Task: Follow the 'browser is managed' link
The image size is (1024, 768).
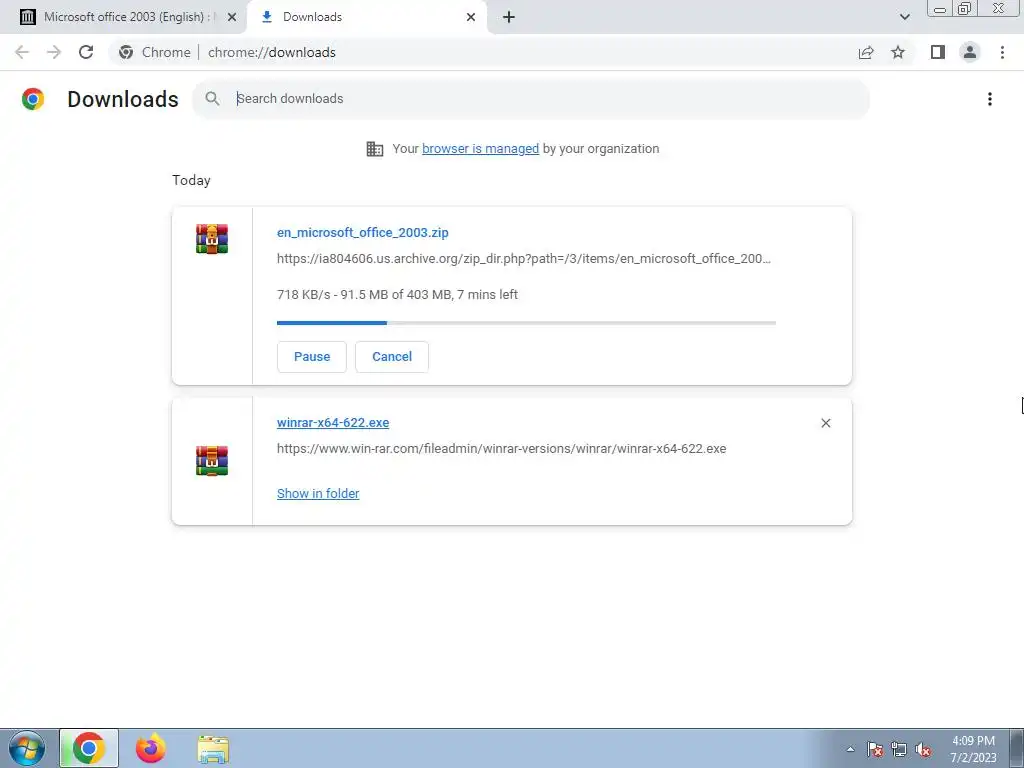Action: click(x=481, y=149)
